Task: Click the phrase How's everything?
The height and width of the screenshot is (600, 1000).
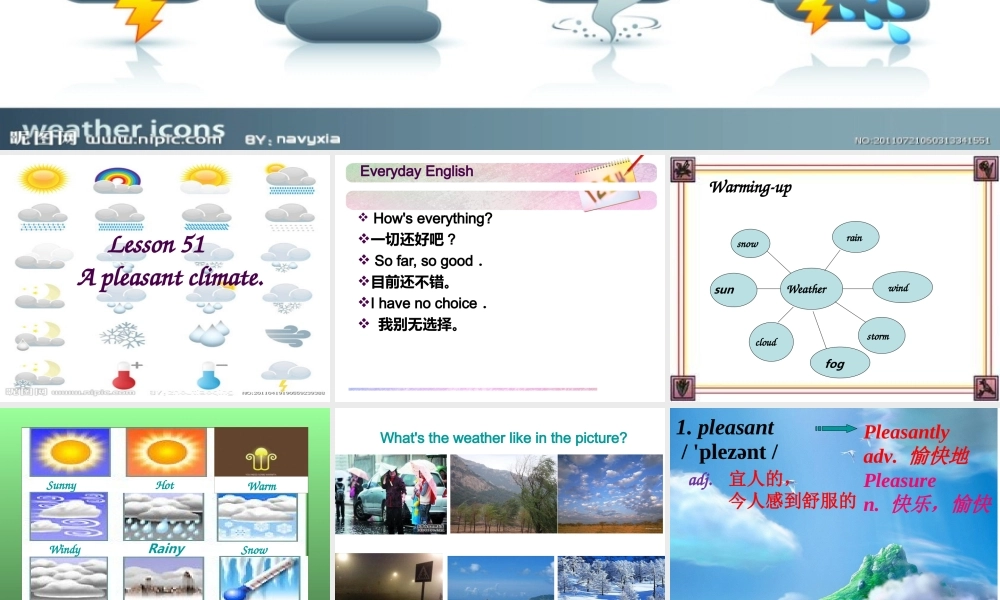Action: coord(431,218)
